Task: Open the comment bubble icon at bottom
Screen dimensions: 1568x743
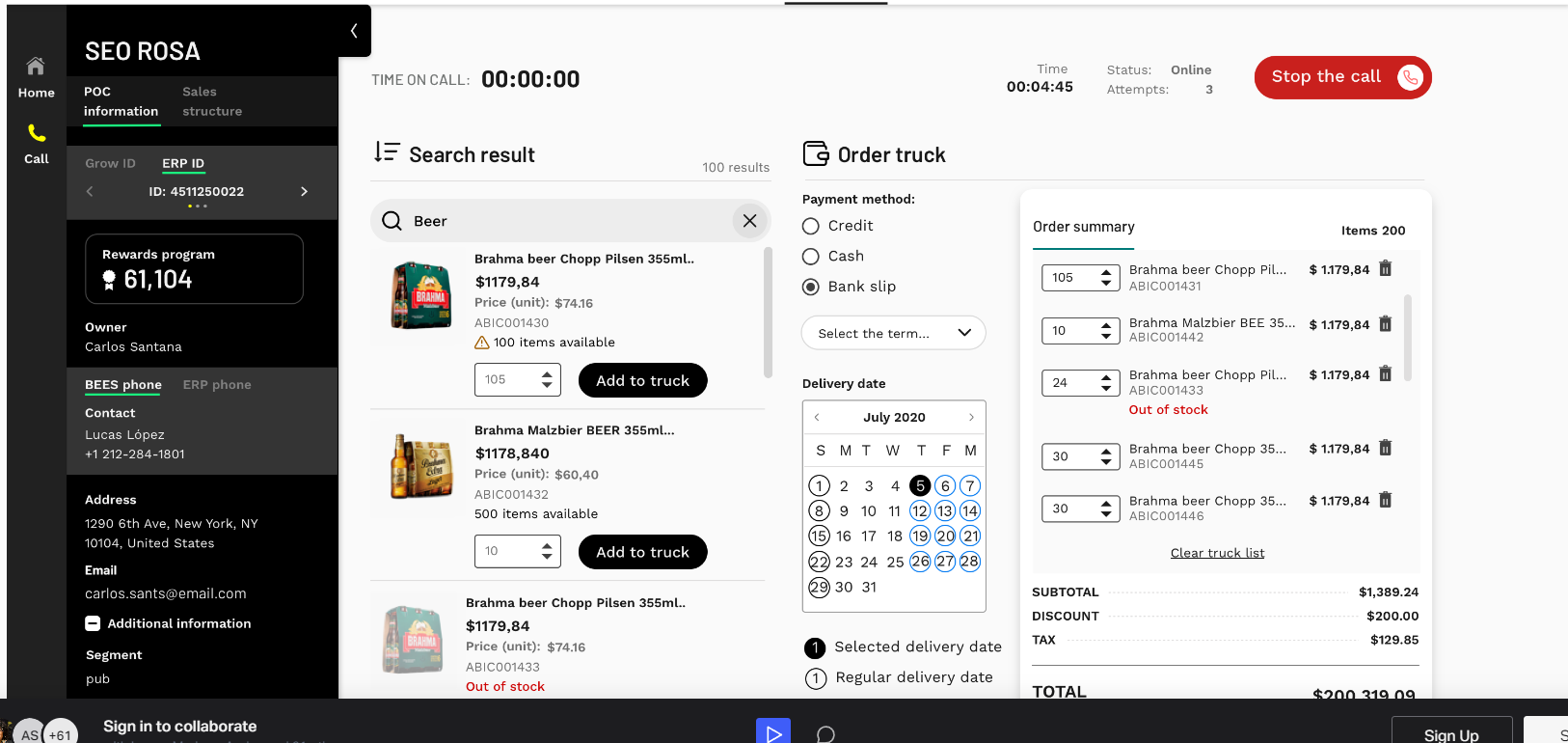Action: click(825, 734)
